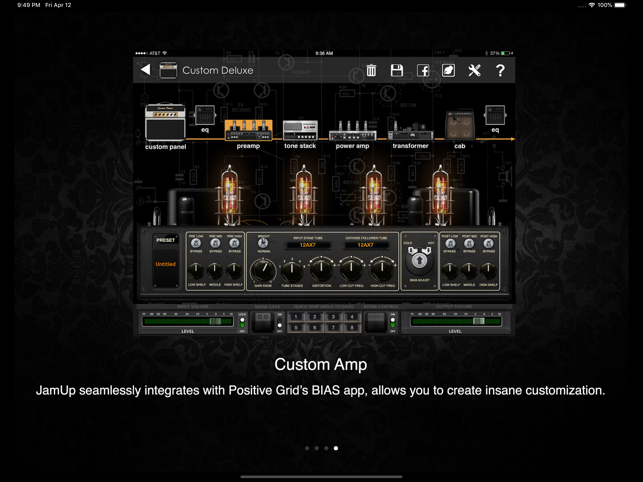Click the bias adjust arrow dial
The image size is (643, 482).
(x=419, y=260)
